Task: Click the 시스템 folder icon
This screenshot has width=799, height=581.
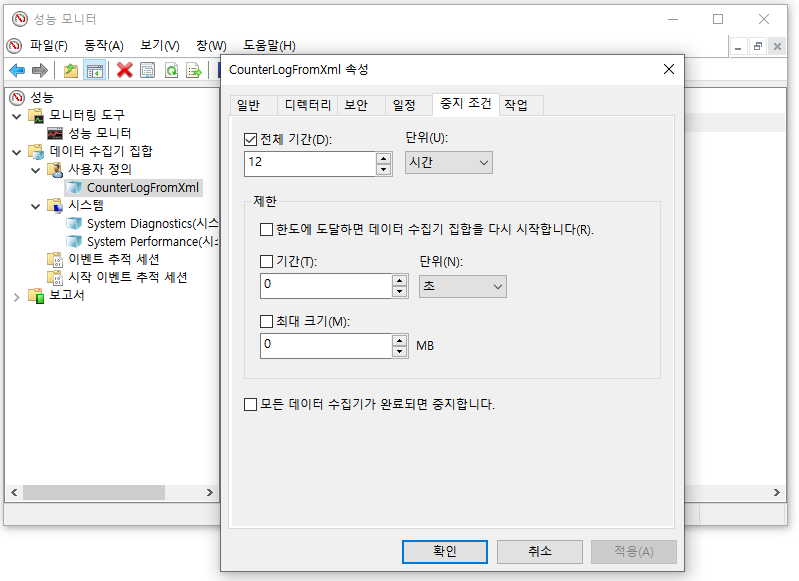Action: coord(55,205)
